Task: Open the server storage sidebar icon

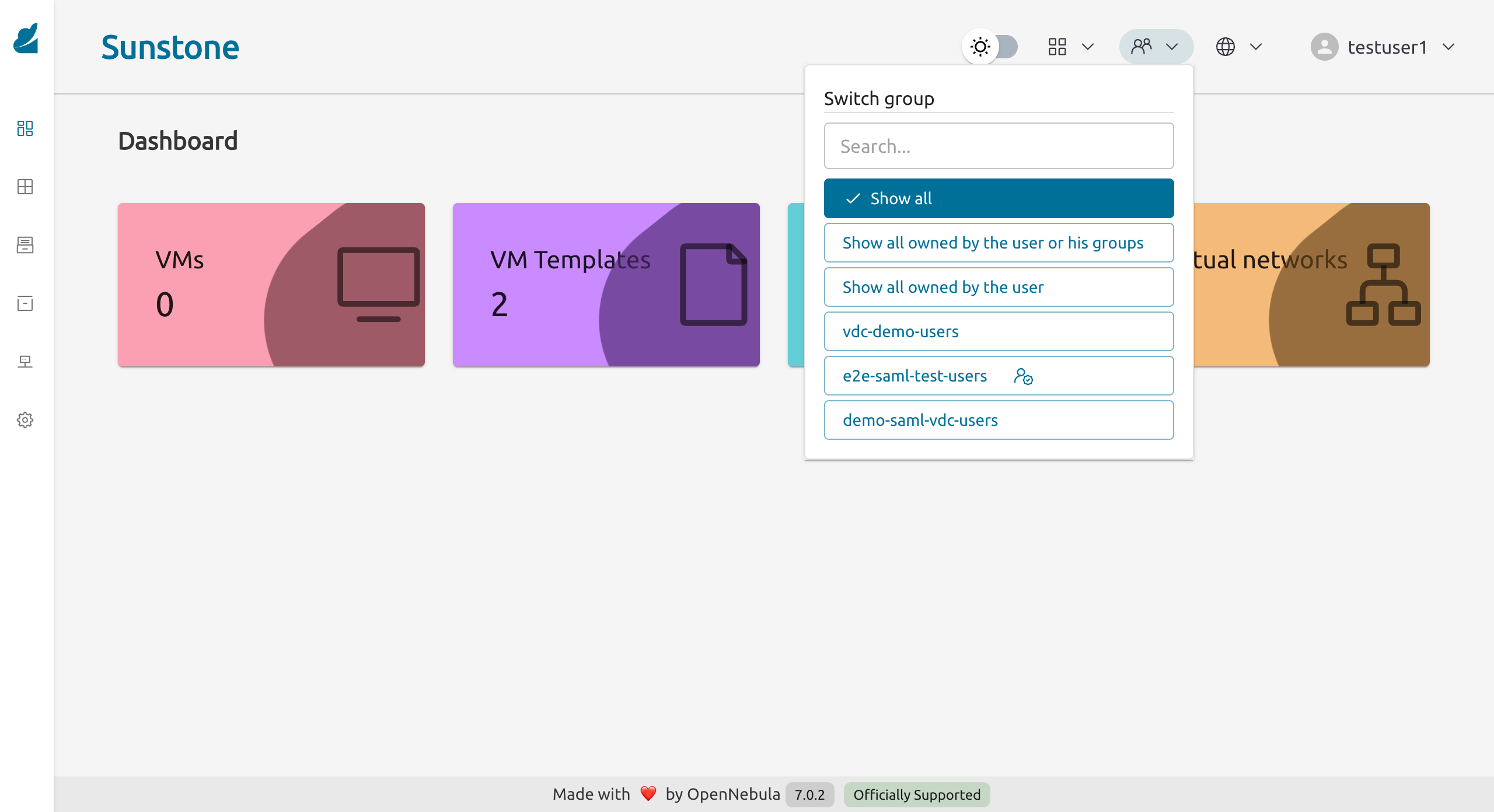Action: (x=25, y=245)
